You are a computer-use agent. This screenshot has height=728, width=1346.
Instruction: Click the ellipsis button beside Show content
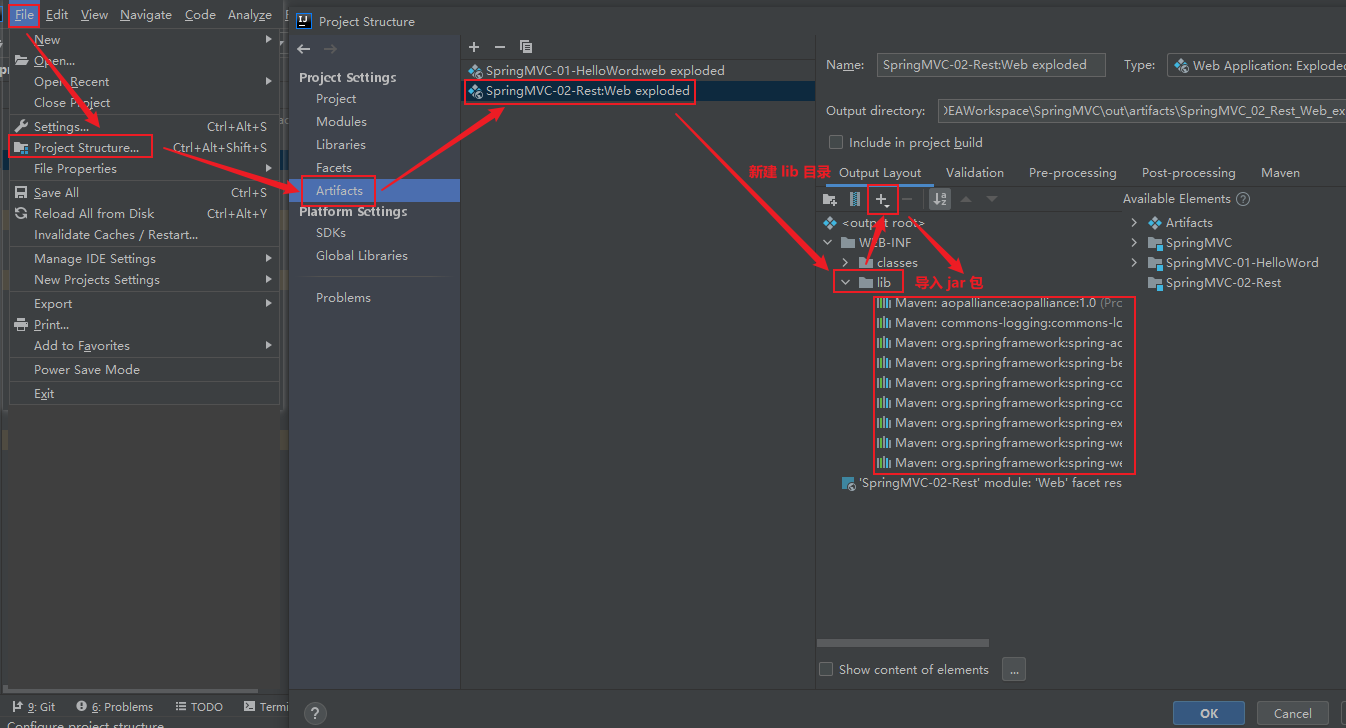pyautogui.click(x=1013, y=670)
